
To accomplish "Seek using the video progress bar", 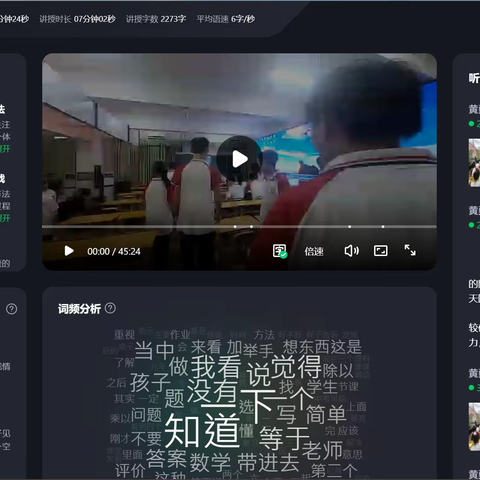I will [x=239, y=227].
